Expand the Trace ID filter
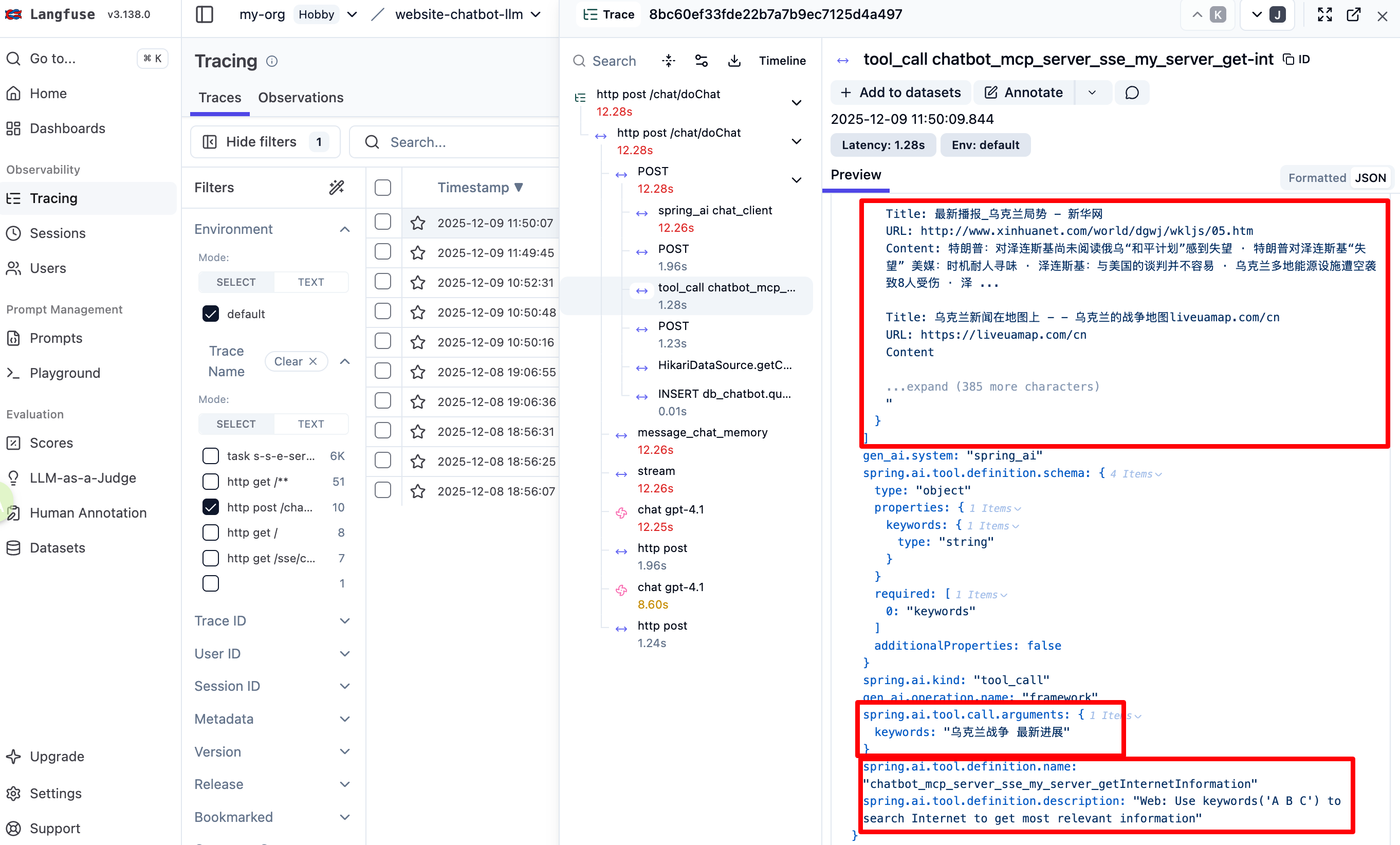Viewport: 1400px width, 845px height. pyautogui.click(x=271, y=620)
